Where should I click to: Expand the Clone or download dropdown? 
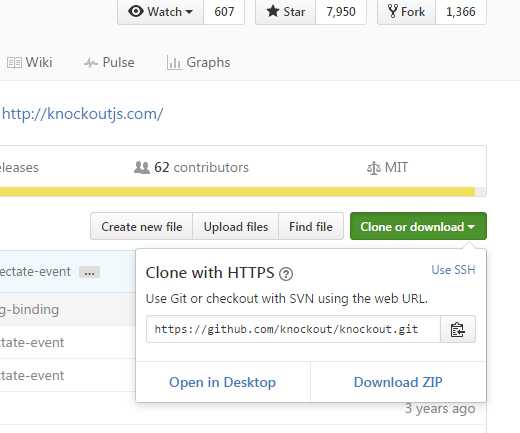418,226
